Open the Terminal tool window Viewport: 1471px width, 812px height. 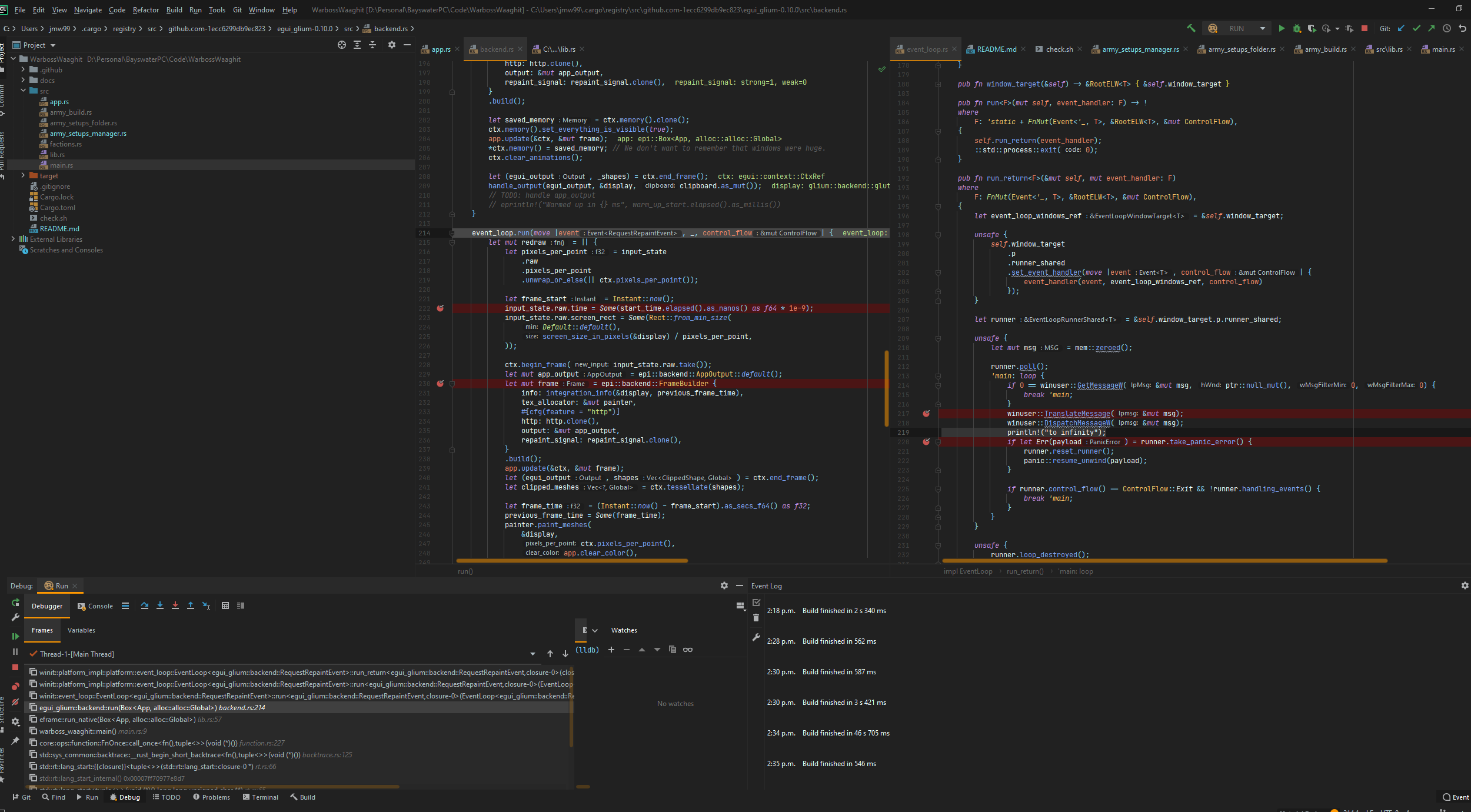261,797
